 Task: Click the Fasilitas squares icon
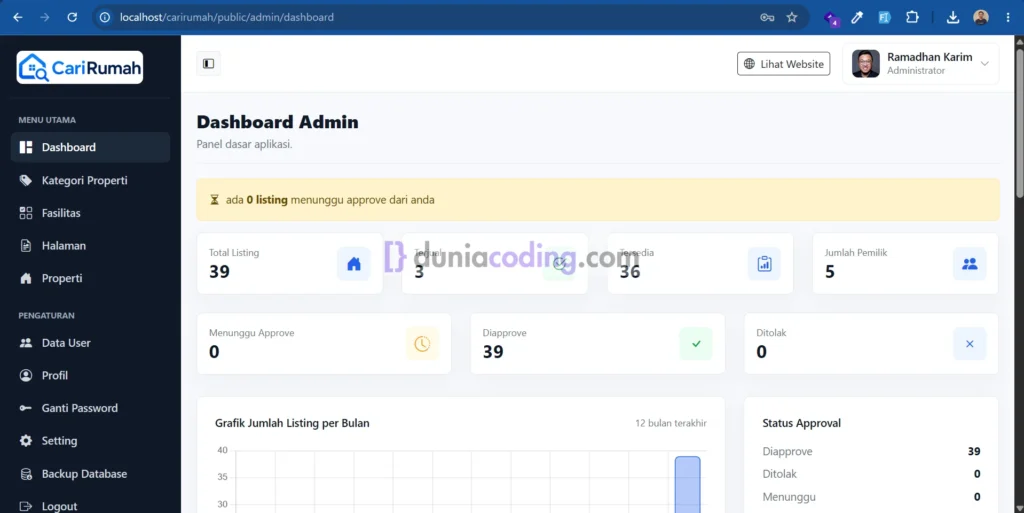(x=25, y=213)
